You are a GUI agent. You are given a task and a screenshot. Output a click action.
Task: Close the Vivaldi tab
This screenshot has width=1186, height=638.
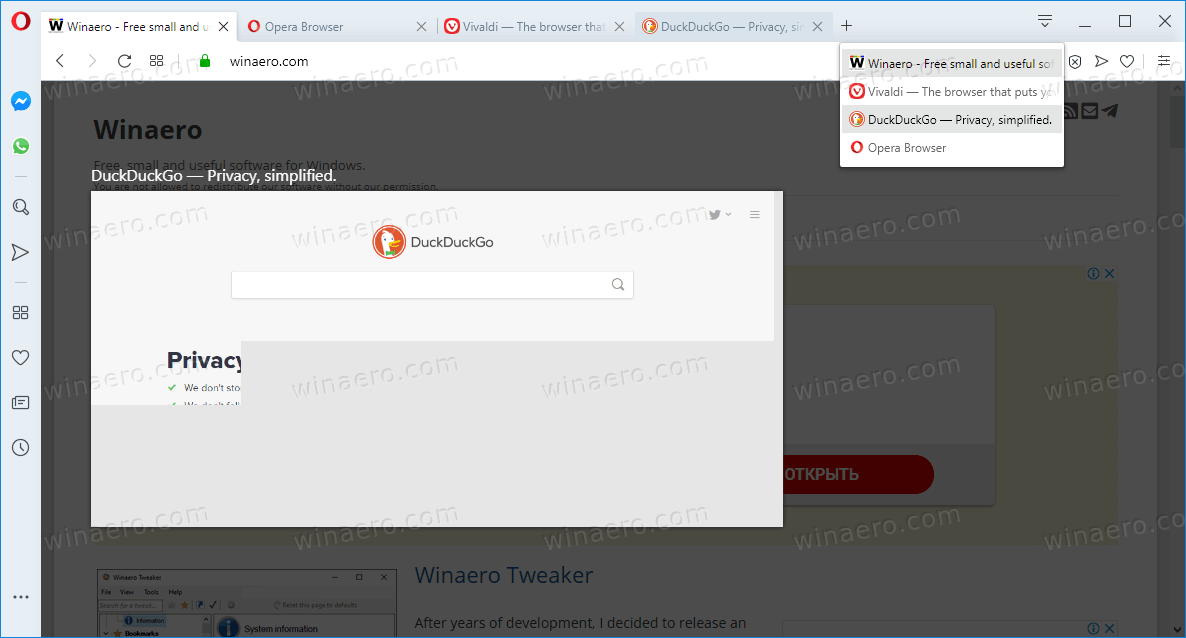point(619,26)
